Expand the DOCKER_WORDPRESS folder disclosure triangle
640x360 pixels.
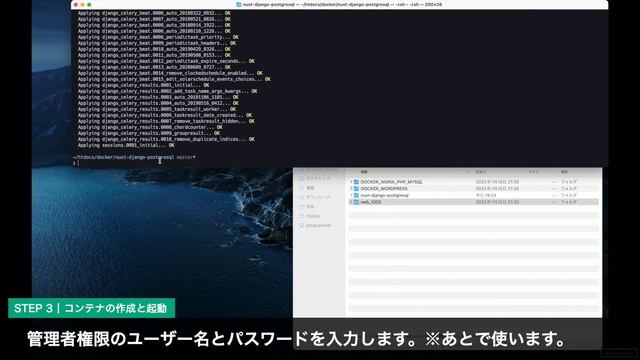click(351, 189)
